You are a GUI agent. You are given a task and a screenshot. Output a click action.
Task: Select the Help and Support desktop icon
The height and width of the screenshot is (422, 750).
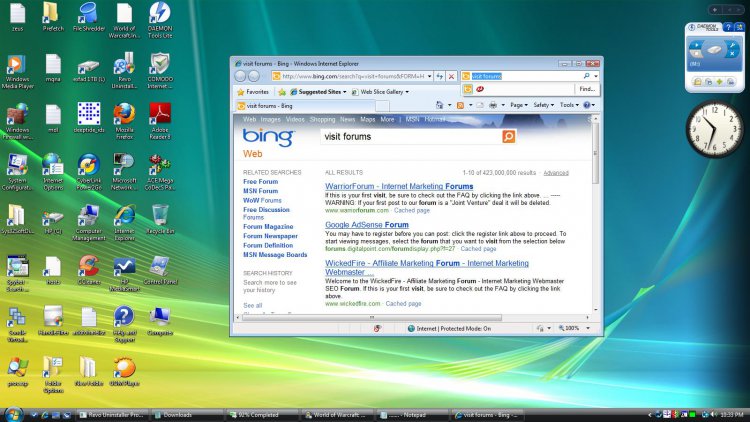[124, 324]
